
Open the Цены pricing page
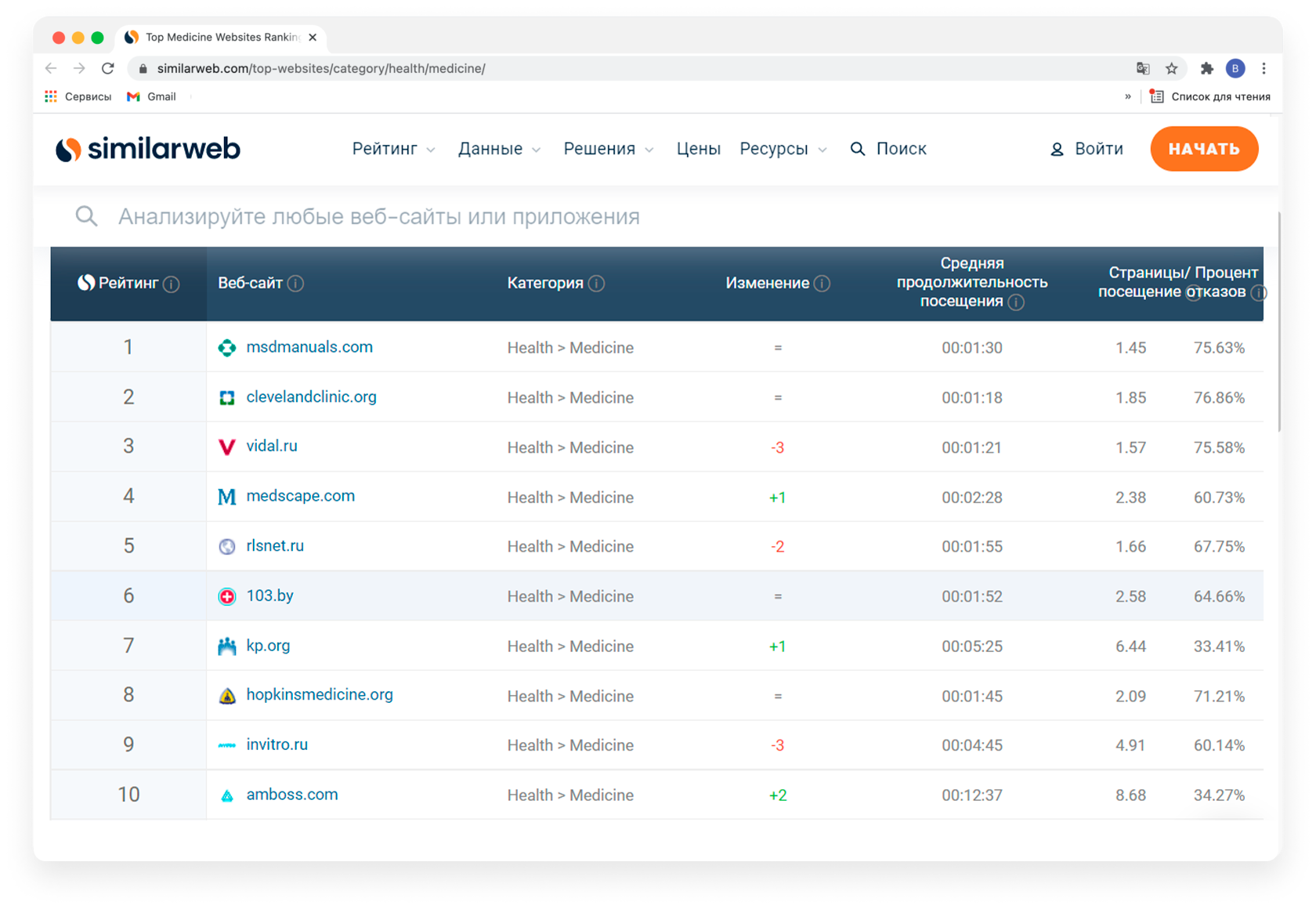pos(699,149)
